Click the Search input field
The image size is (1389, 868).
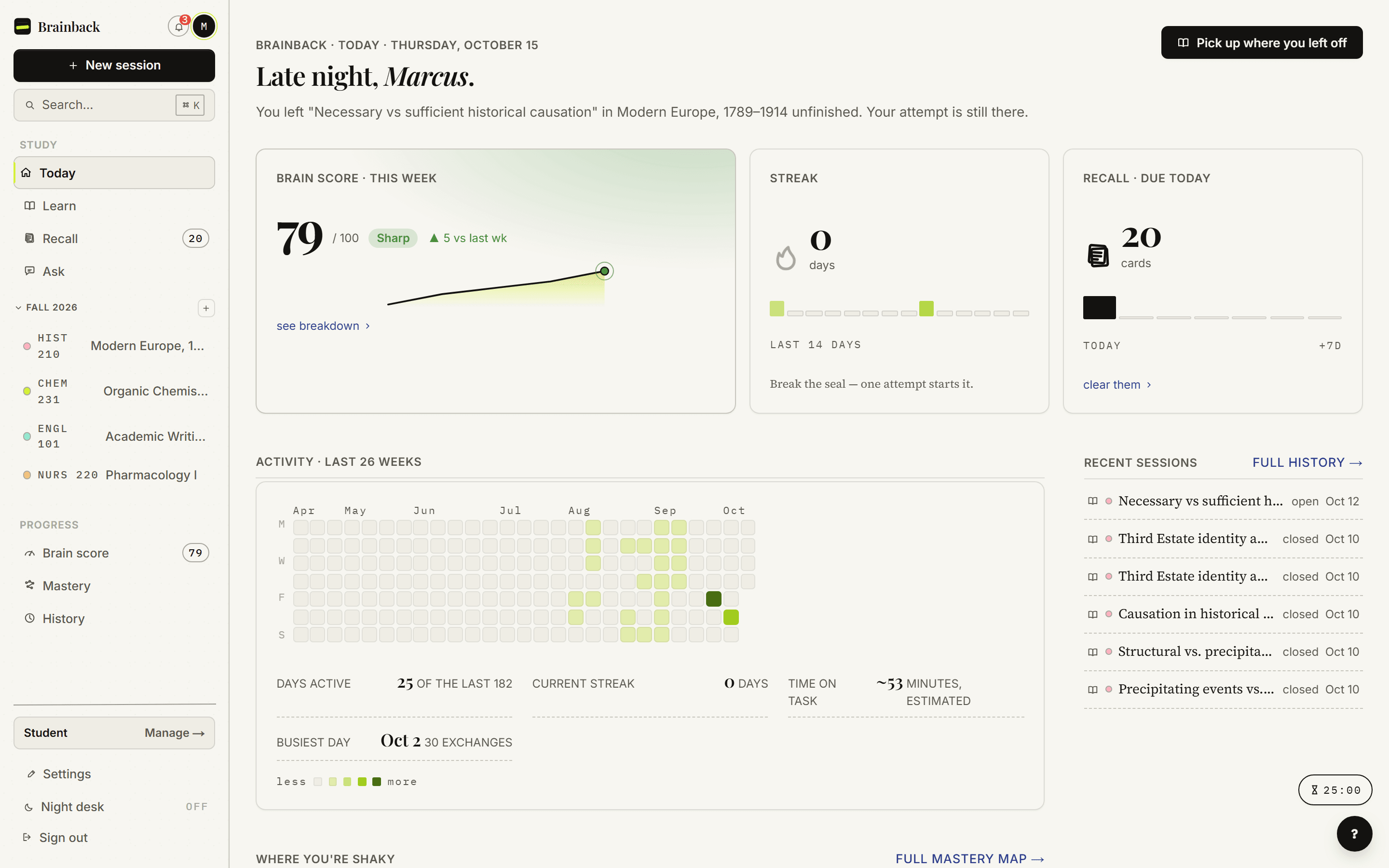(114, 105)
